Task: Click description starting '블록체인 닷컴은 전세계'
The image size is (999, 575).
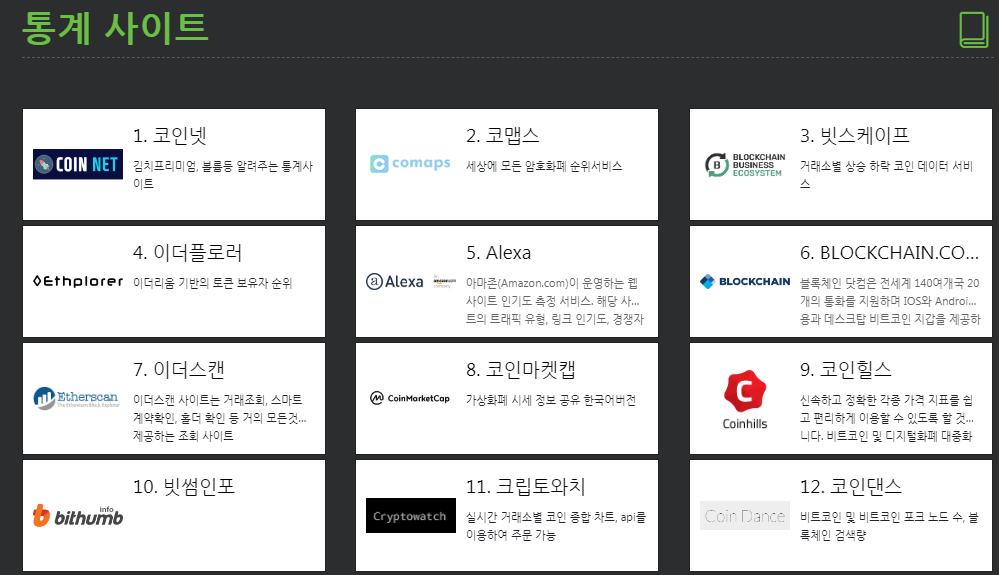Action: coord(889,301)
